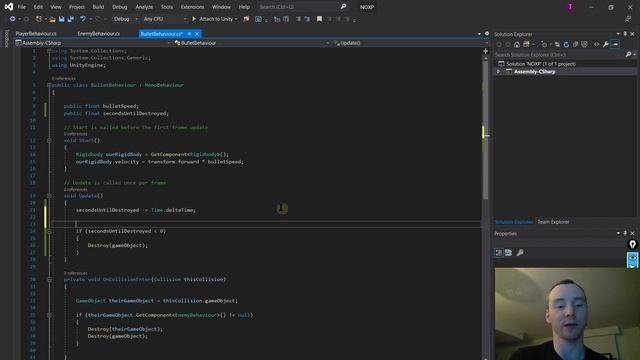Open the BulletBehaviour class navigation dropdown
This screenshot has width=640, height=360.
251,43
